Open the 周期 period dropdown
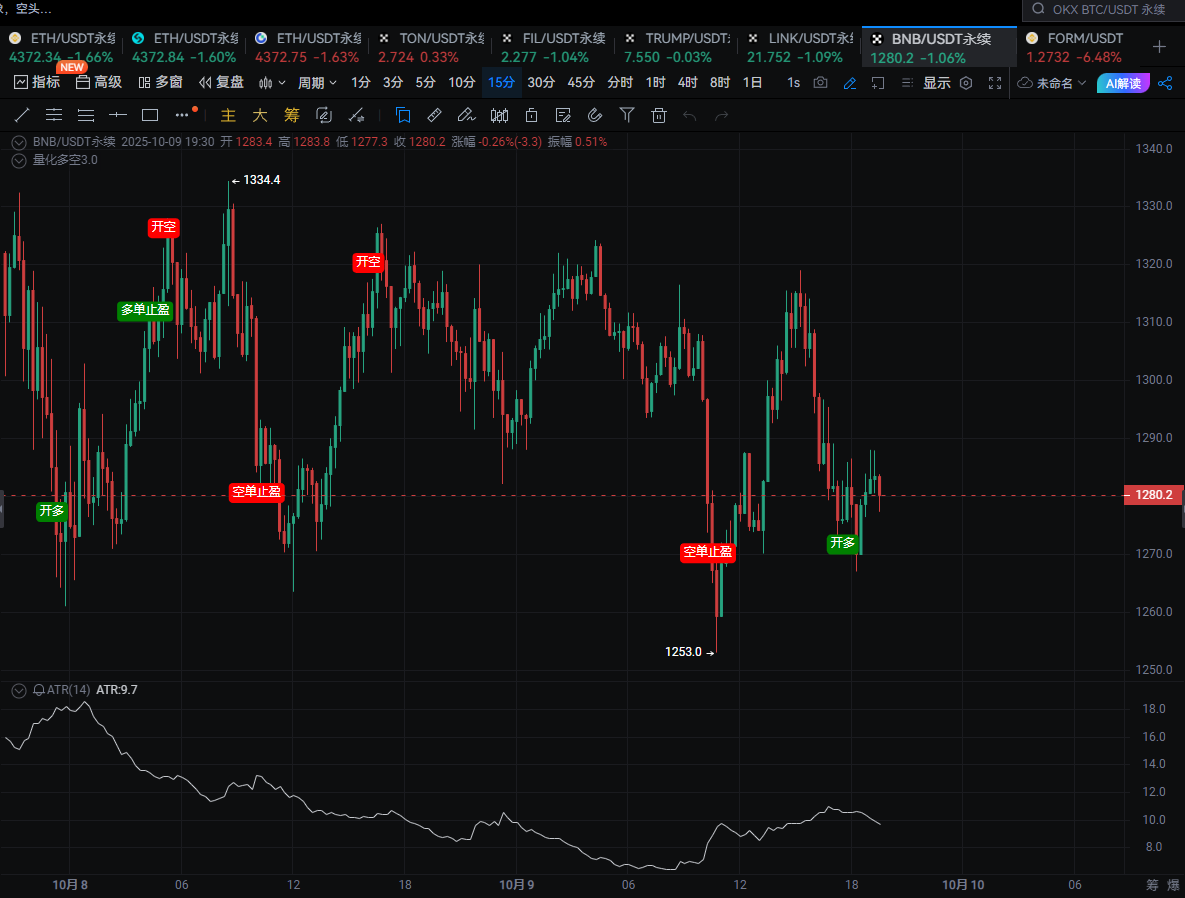1185x898 pixels. [x=317, y=83]
